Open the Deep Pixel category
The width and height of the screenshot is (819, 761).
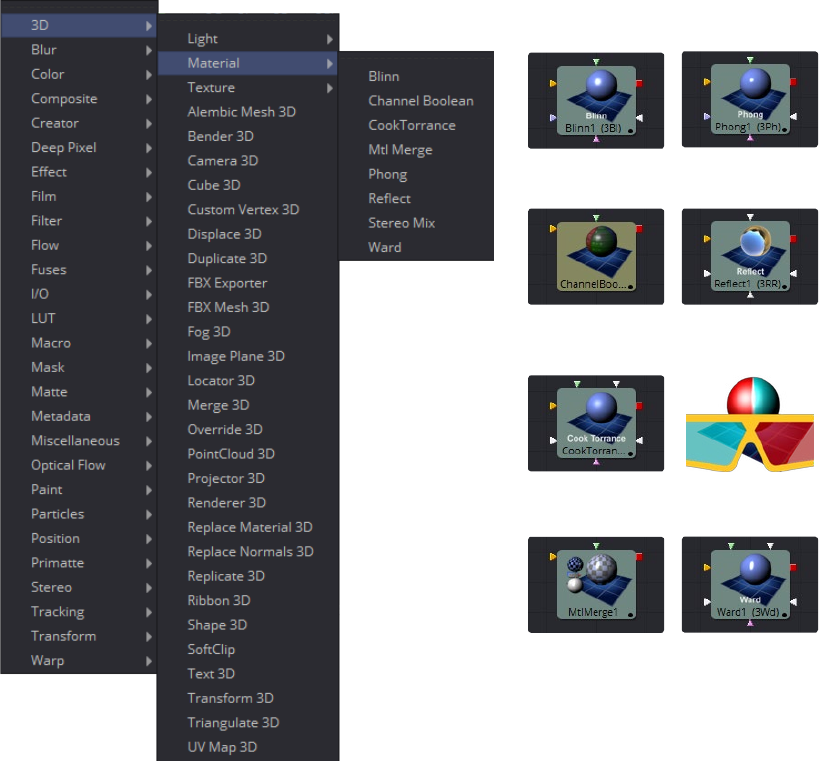tap(64, 148)
